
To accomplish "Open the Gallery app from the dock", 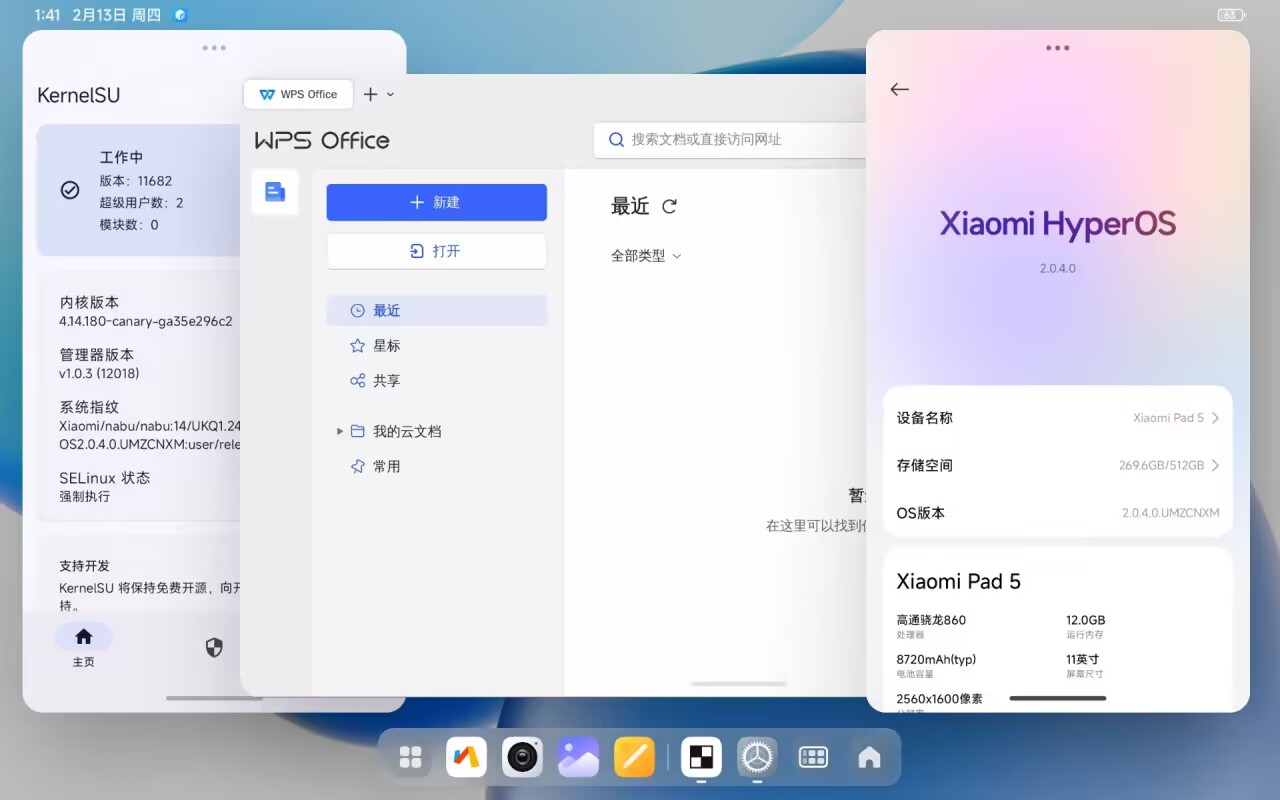I will (578, 757).
